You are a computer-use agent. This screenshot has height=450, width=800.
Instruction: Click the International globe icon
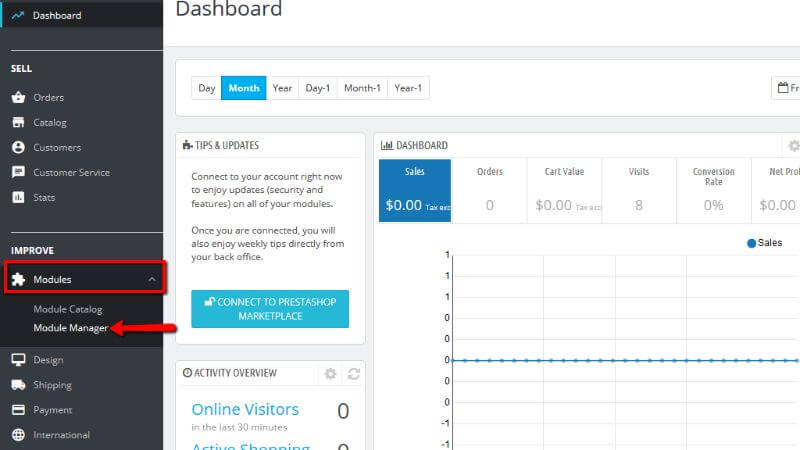pyautogui.click(x=18, y=435)
